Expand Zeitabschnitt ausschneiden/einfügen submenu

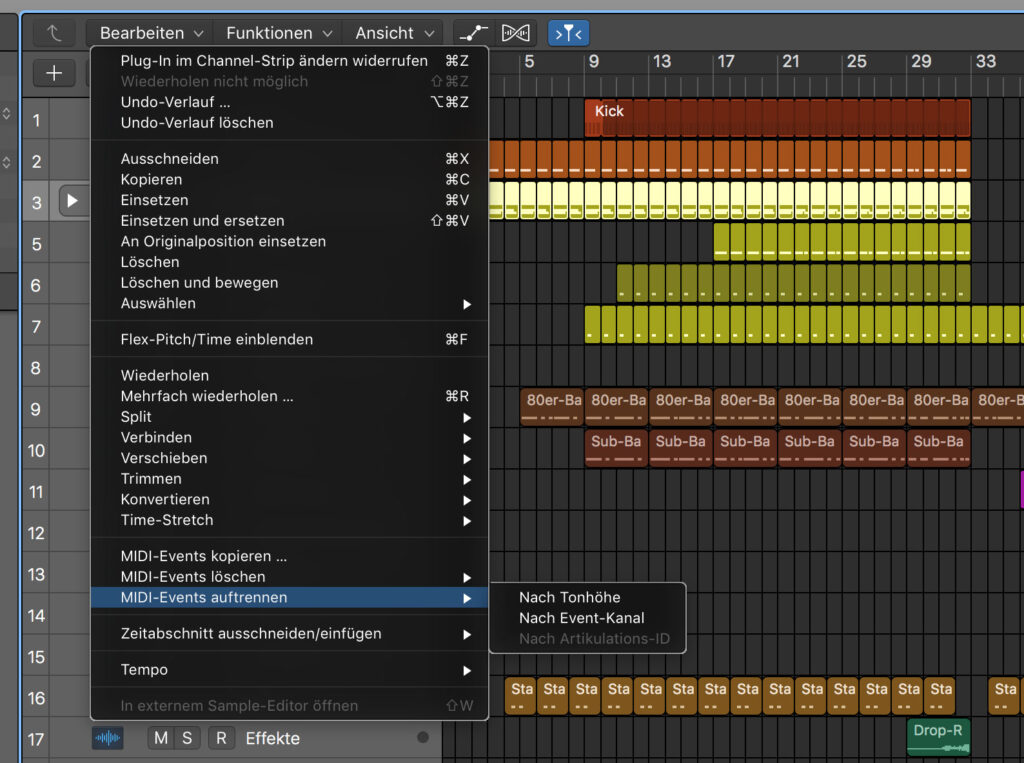(x=289, y=634)
